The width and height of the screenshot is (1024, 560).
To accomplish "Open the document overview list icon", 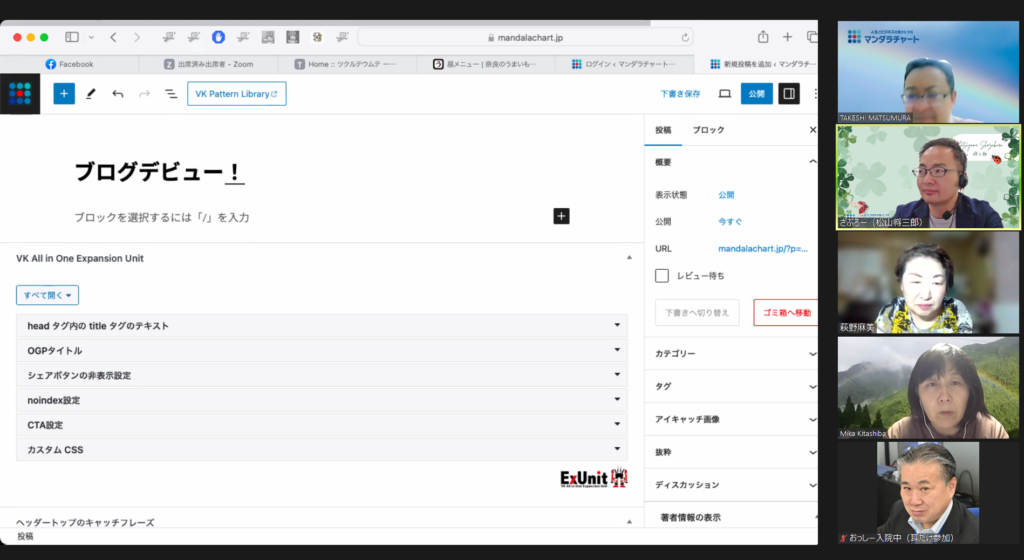I will 171,94.
